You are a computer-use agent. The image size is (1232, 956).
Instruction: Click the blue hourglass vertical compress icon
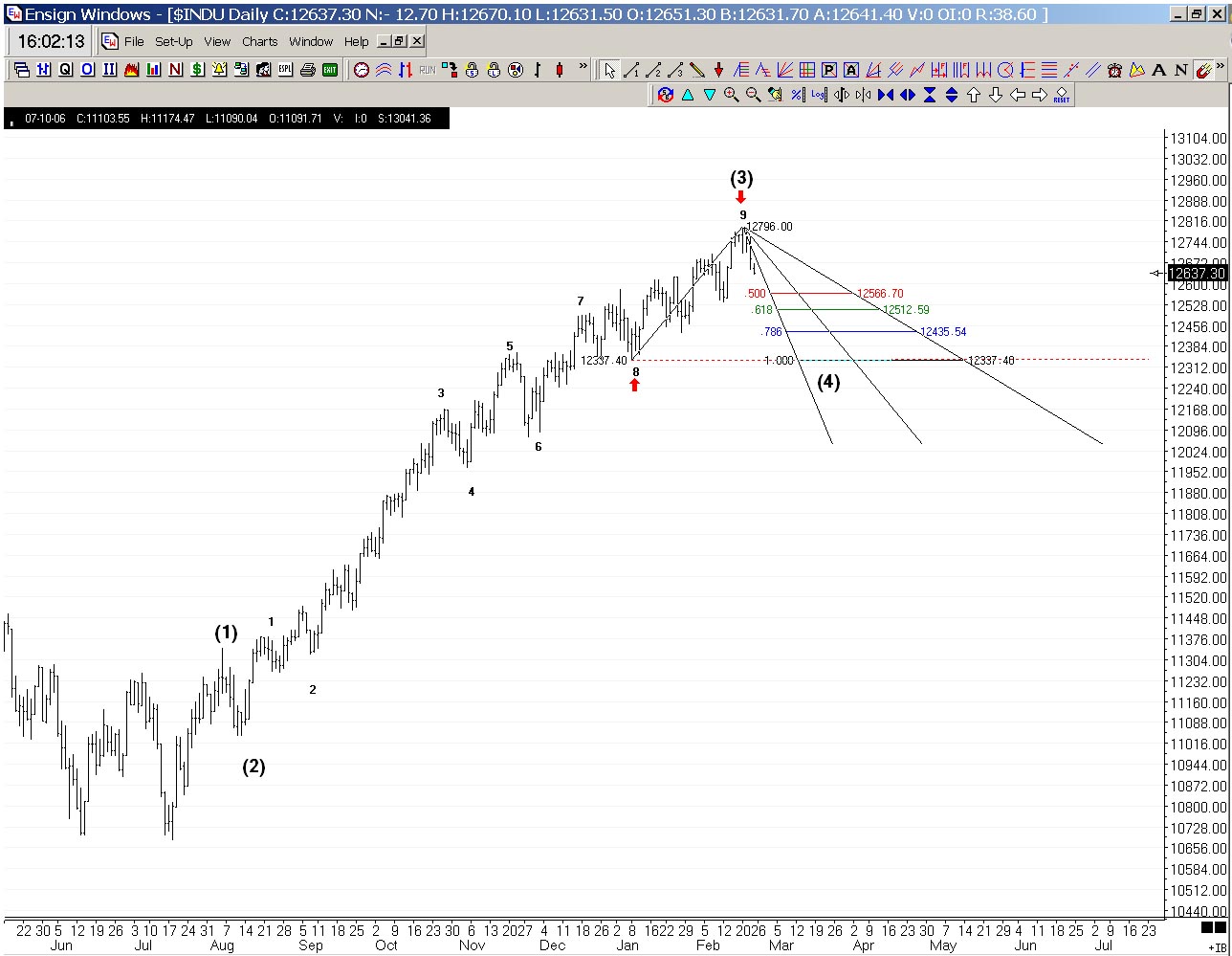929,95
